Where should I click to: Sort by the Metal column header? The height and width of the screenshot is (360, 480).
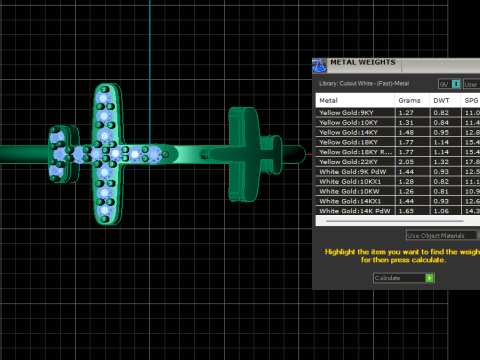(x=355, y=100)
